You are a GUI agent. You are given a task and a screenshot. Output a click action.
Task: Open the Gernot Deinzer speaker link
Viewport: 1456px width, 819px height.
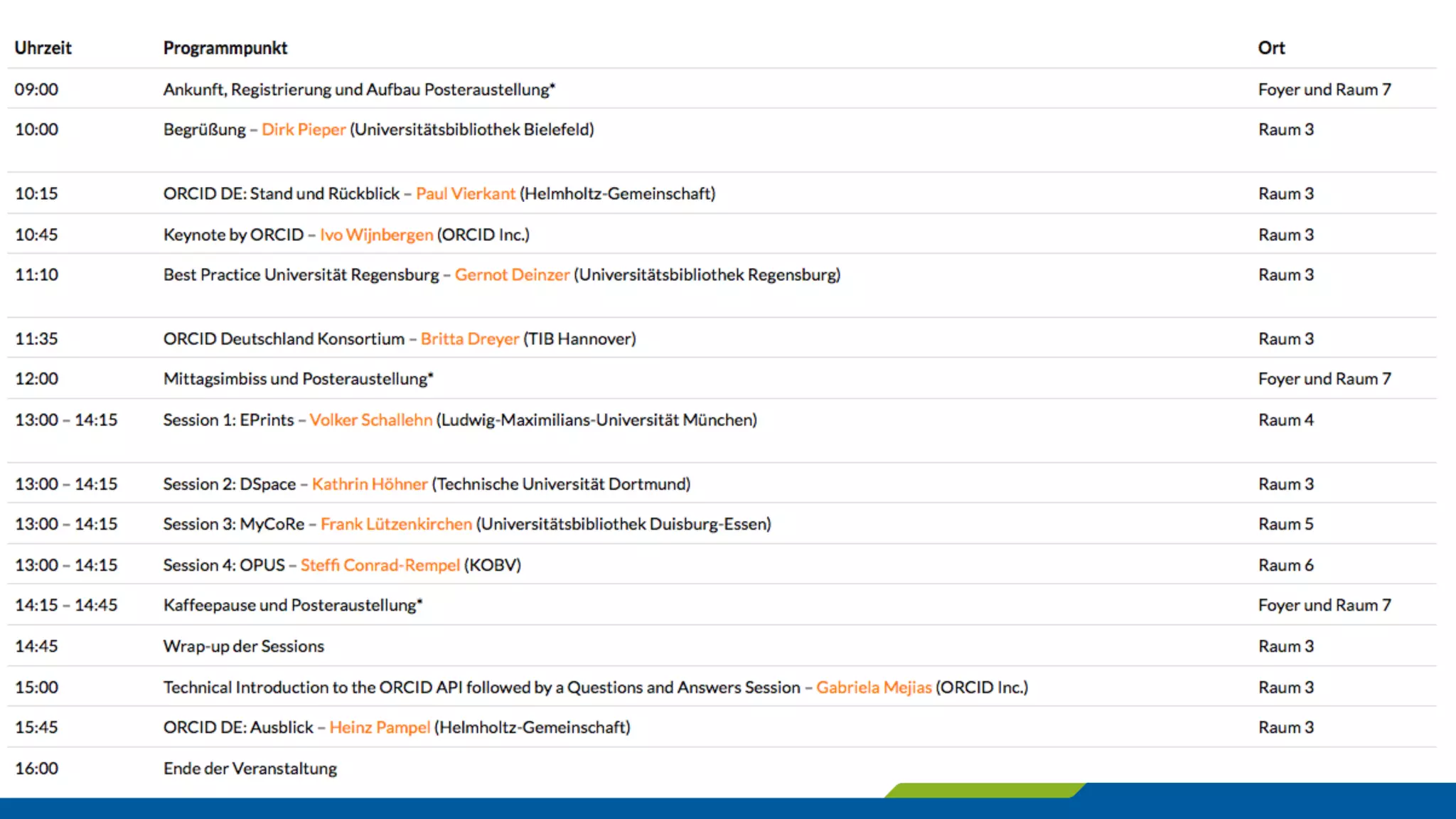512,274
